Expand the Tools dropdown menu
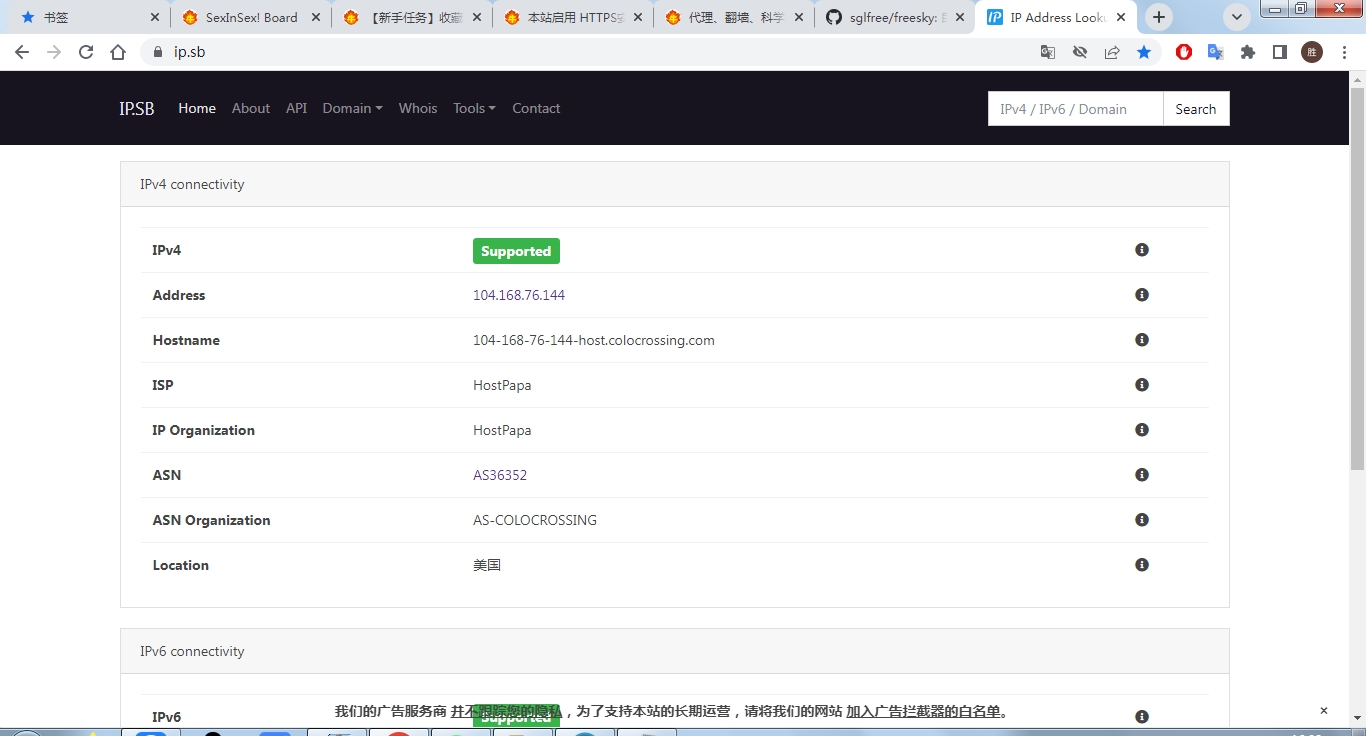Image resolution: width=1366 pixels, height=736 pixels. tap(474, 108)
